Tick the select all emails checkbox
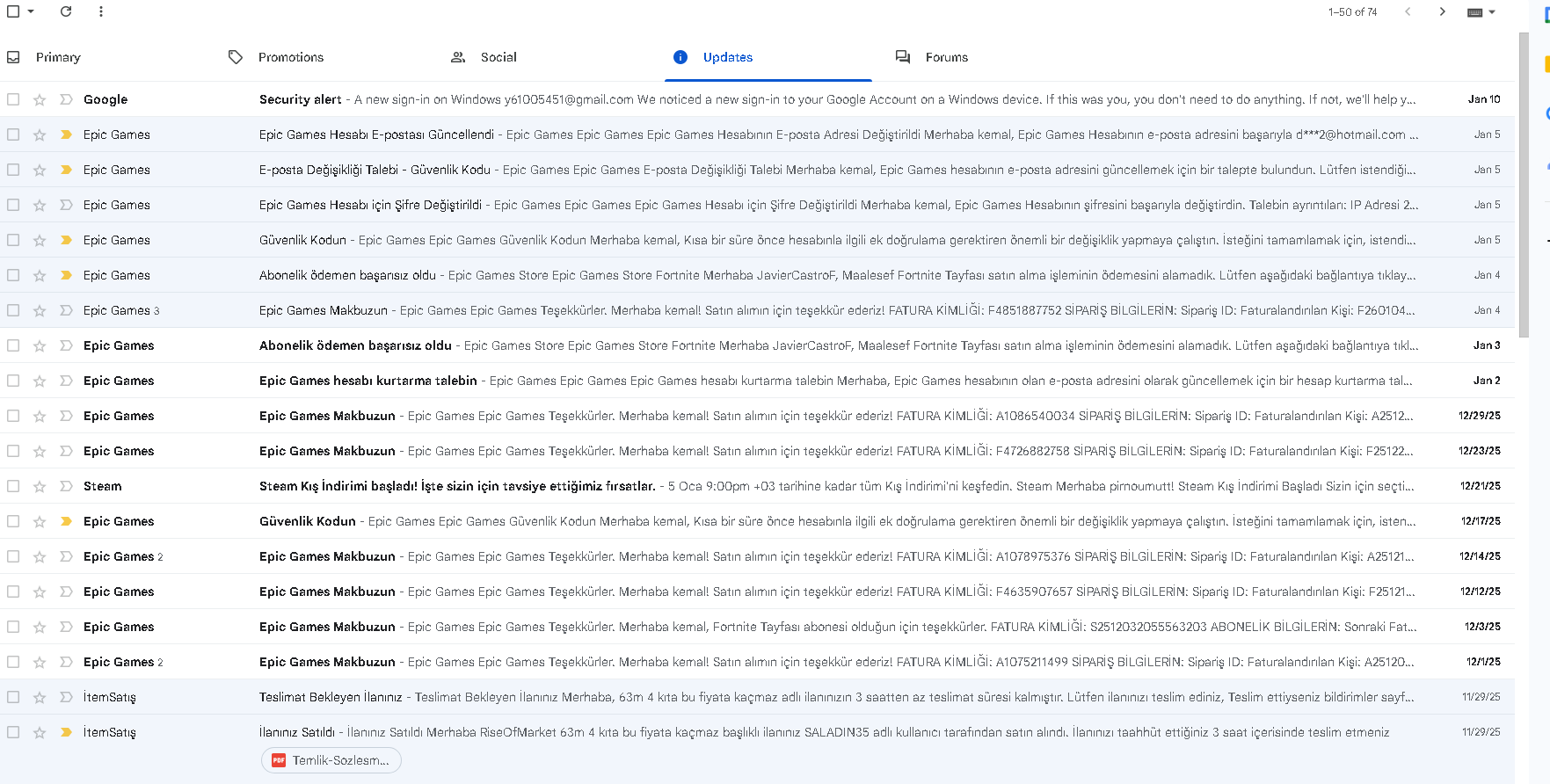The image size is (1550, 784). (13, 11)
